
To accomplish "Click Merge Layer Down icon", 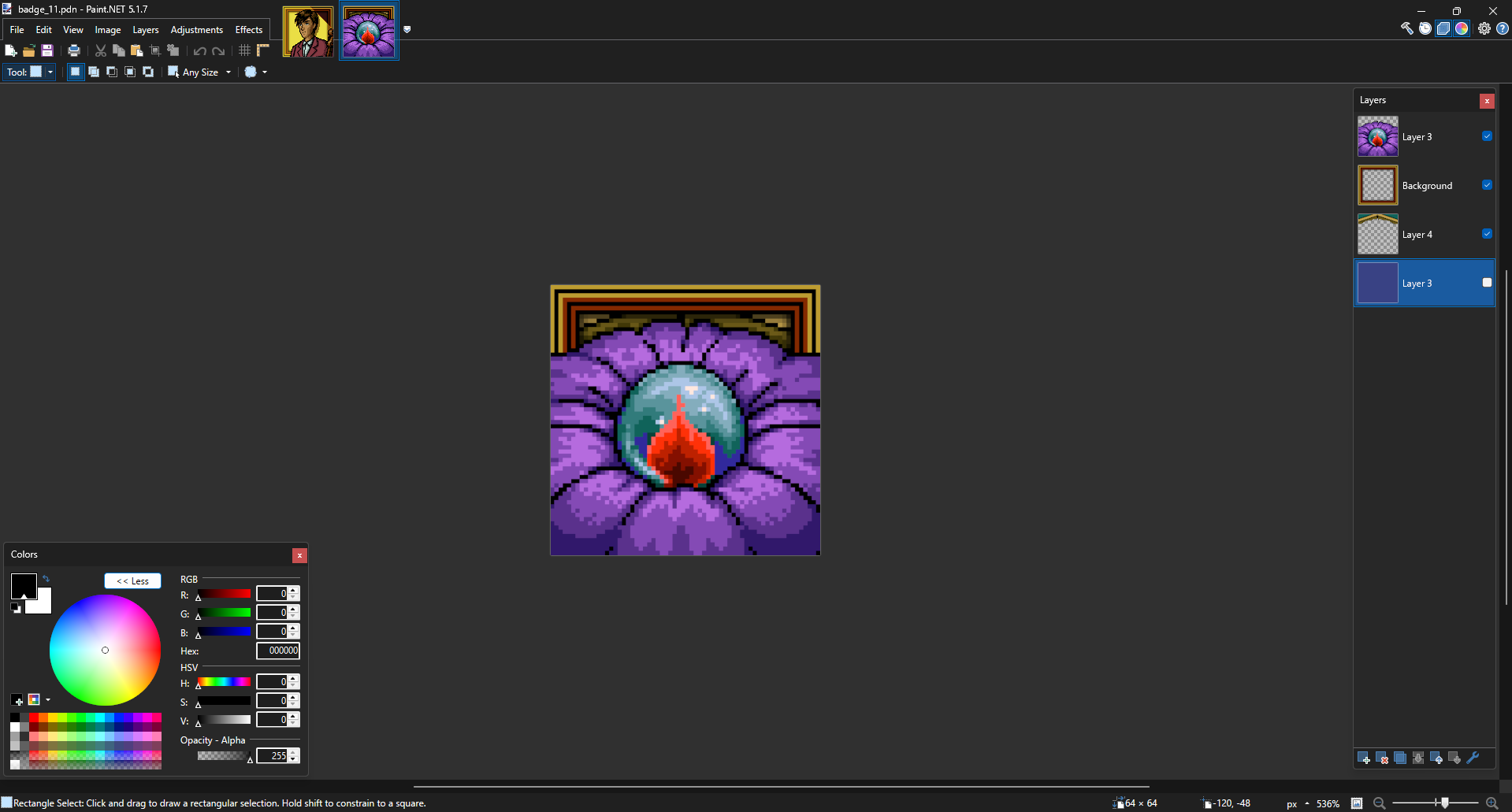I will (x=1418, y=758).
